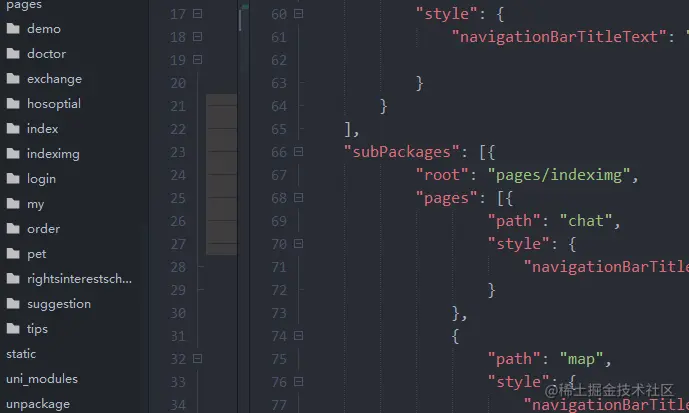Image resolution: width=689 pixels, height=413 pixels.
Task: Click the rightsinterestsch folder icon
Action: 13,279
